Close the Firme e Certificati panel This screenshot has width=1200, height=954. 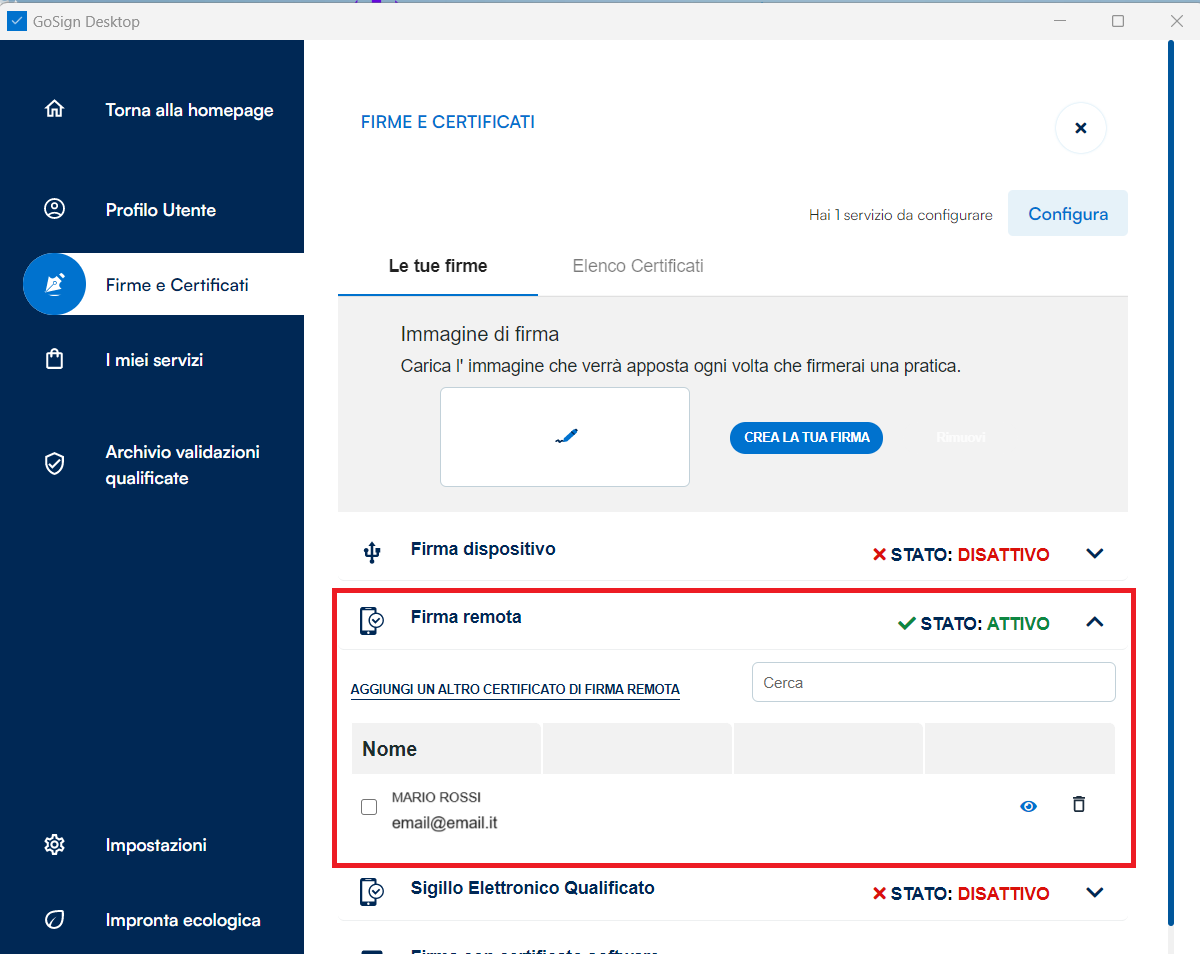(1080, 128)
